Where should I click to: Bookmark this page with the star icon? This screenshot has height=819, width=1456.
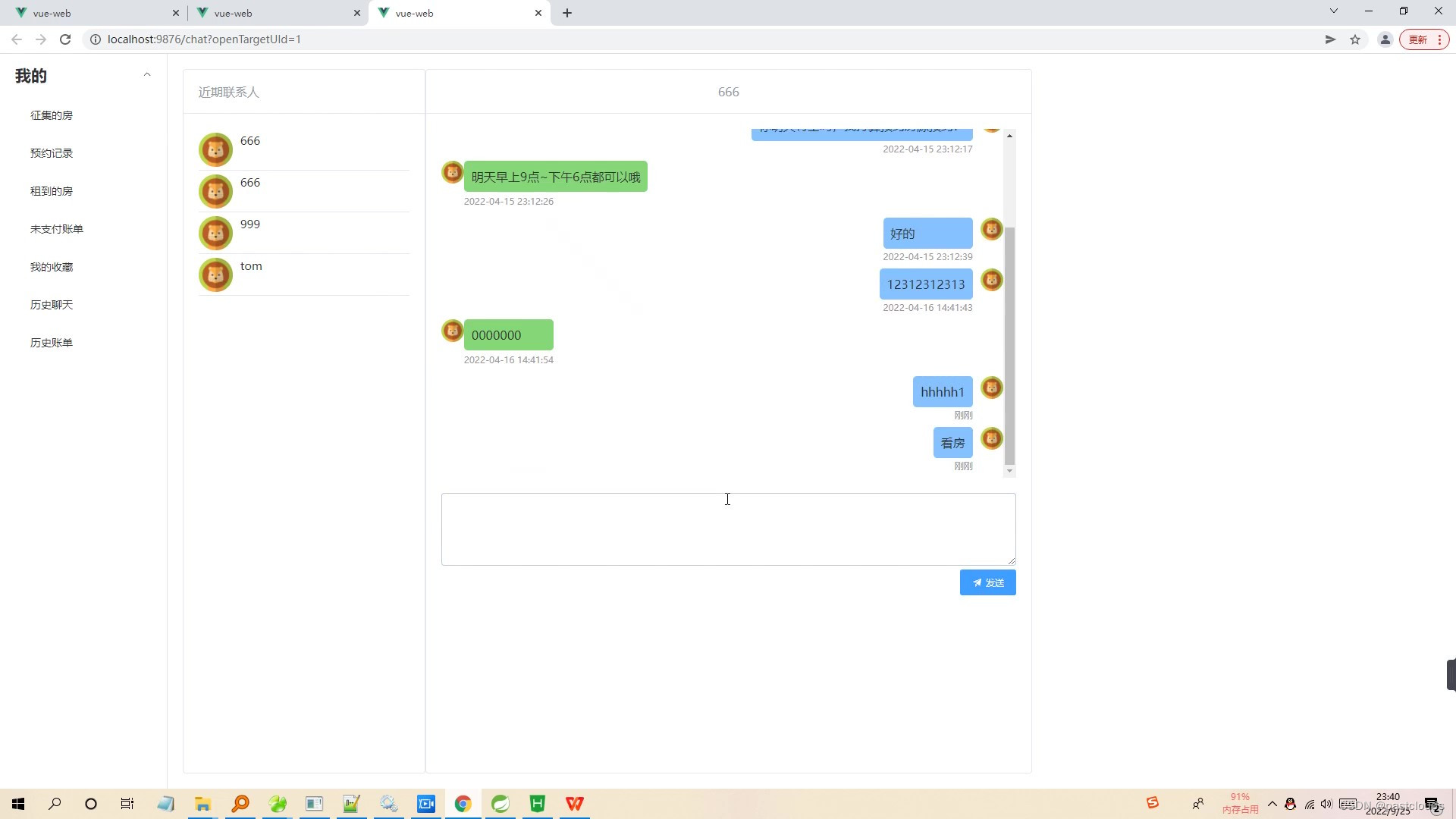tap(1355, 39)
